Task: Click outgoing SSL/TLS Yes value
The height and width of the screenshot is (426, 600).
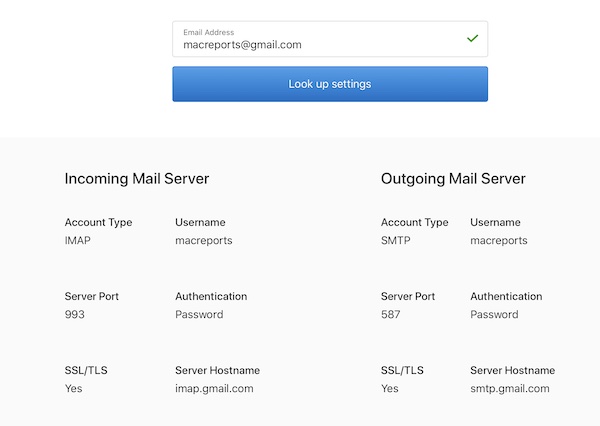Action: pos(390,388)
